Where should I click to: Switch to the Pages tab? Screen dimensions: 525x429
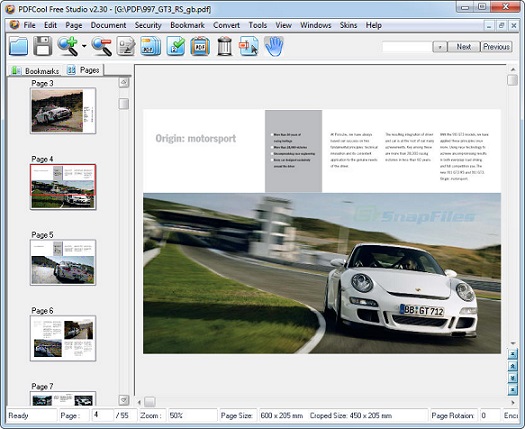coord(84,70)
